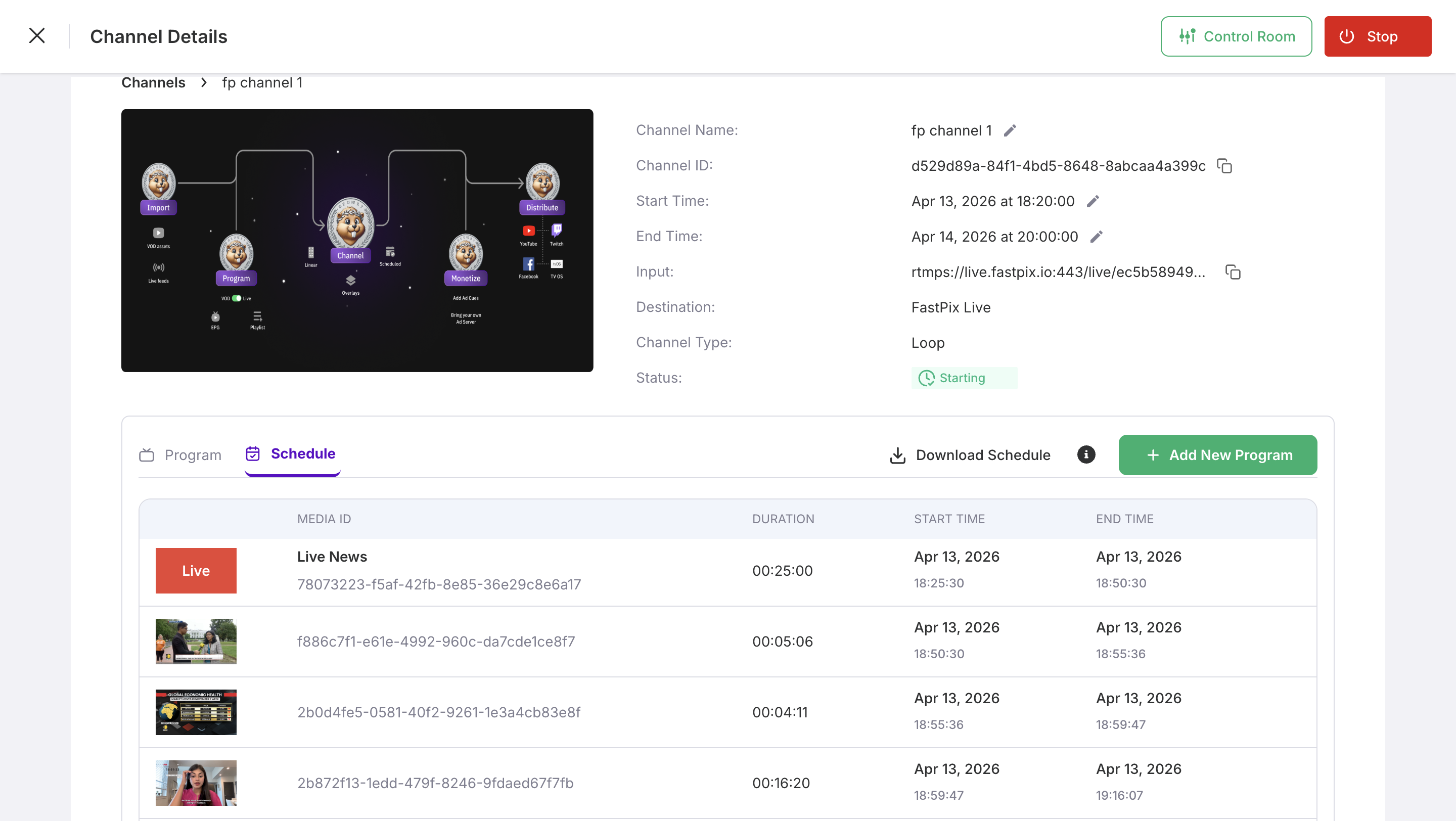Copy the Channel ID to clipboard
1456x821 pixels.
pos(1224,166)
